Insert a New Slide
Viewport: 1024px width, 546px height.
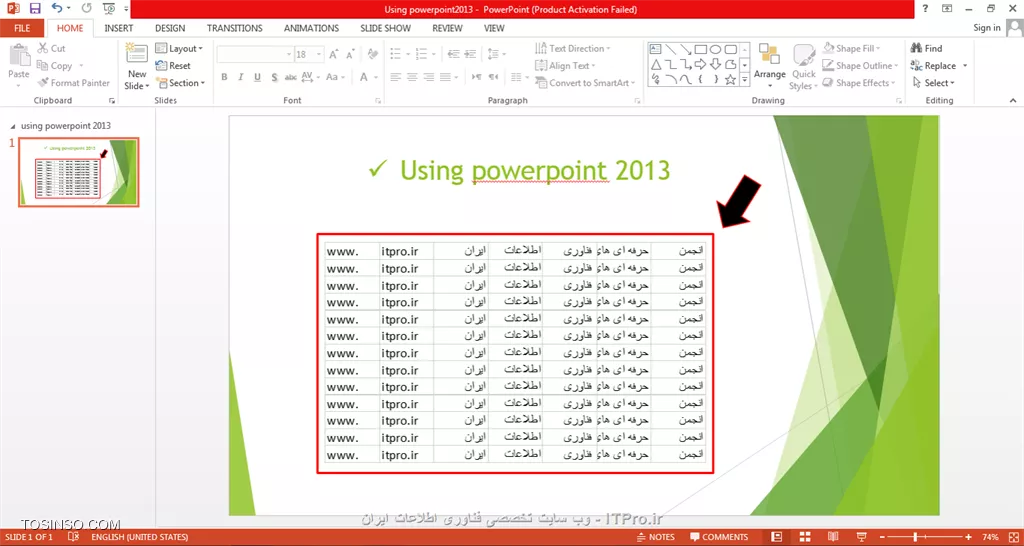[x=136, y=67]
